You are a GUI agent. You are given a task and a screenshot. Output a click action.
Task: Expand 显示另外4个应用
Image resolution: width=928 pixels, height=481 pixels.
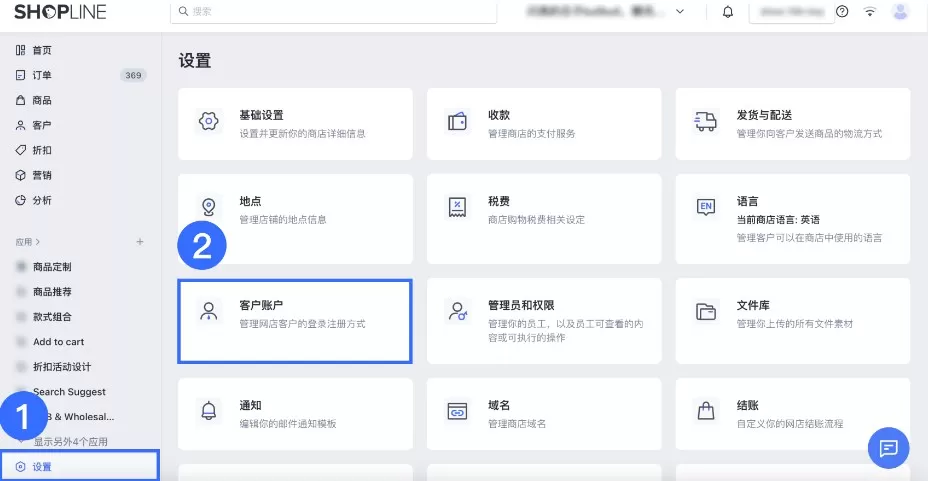point(70,442)
